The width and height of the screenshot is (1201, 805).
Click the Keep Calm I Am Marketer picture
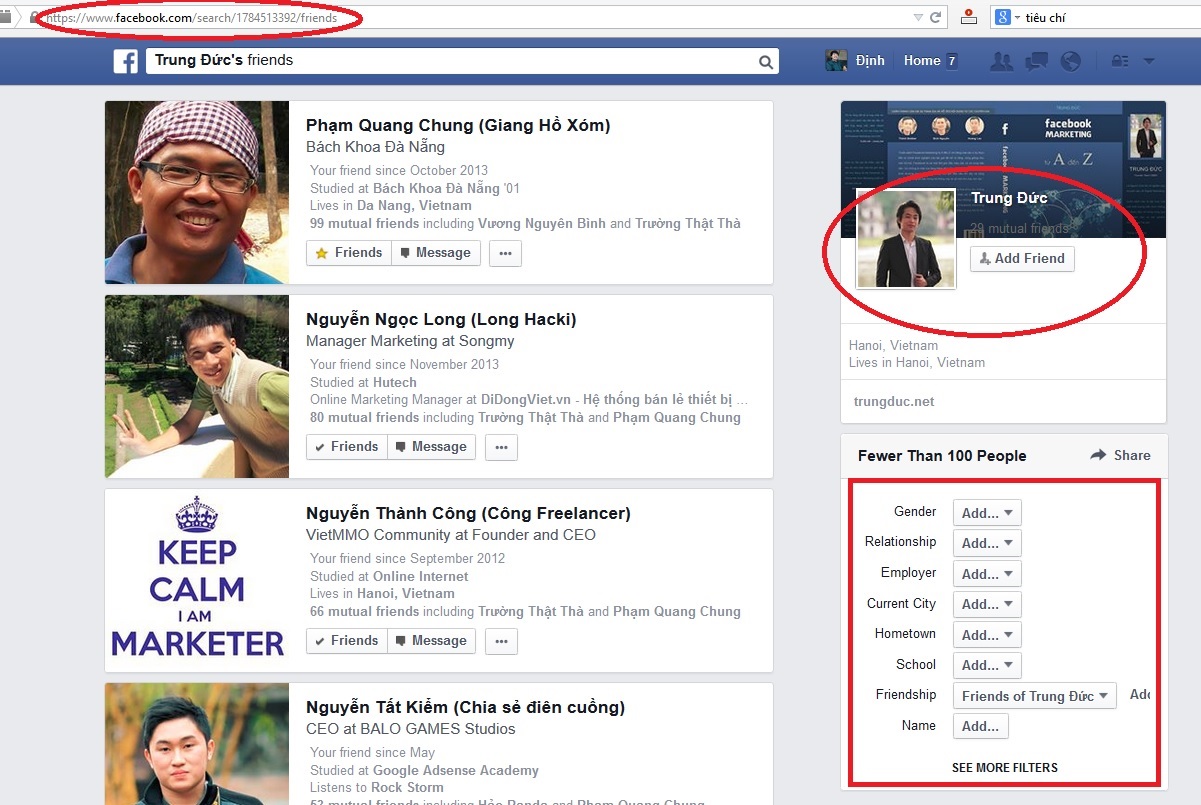pyautogui.click(x=197, y=580)
